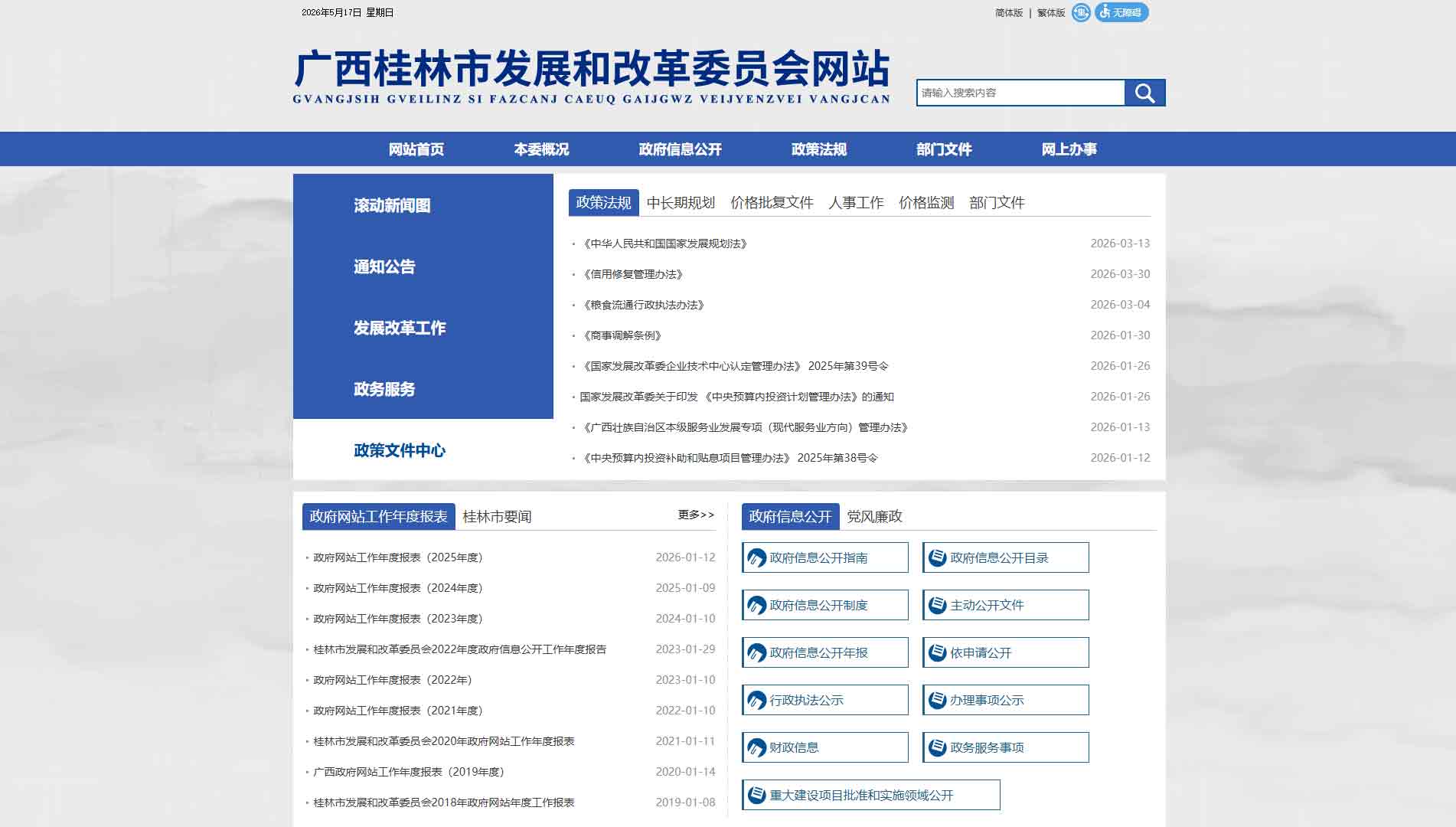1456x827 pixels.
Task: Switch to the 中长期规划 tab
Action: pos(681,203)
